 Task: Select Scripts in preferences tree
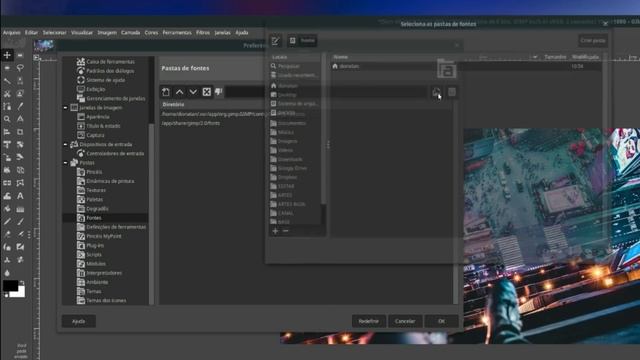(94, 255)
